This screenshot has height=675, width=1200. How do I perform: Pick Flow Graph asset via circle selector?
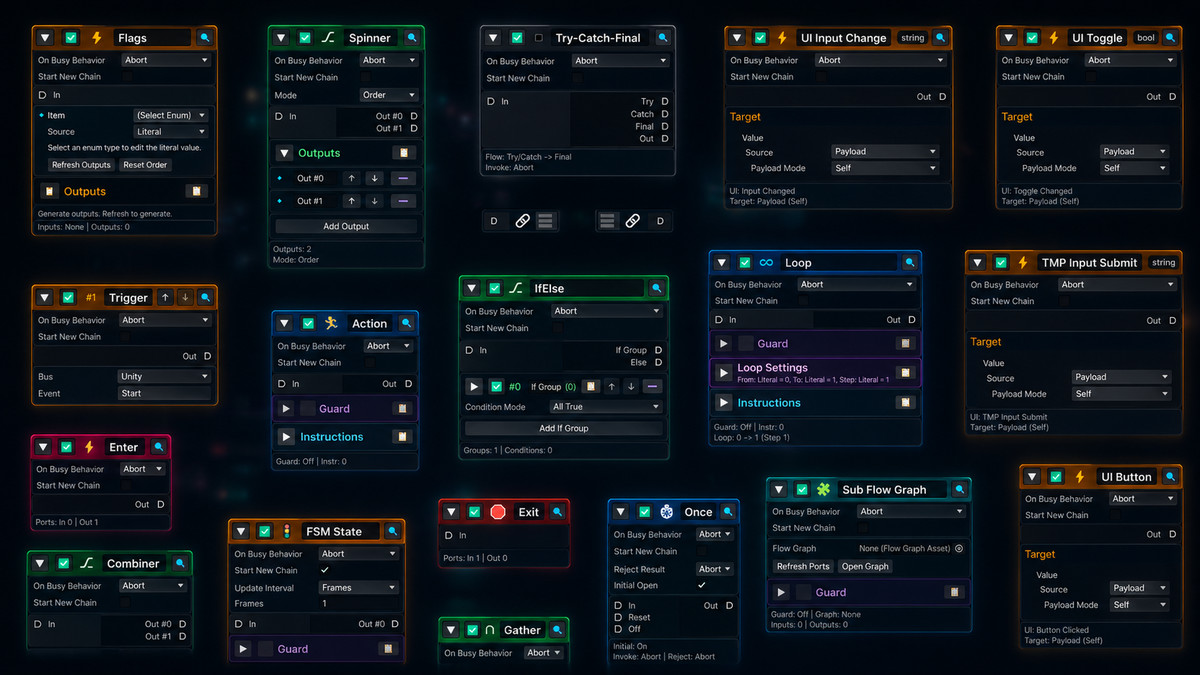(959, 548)
